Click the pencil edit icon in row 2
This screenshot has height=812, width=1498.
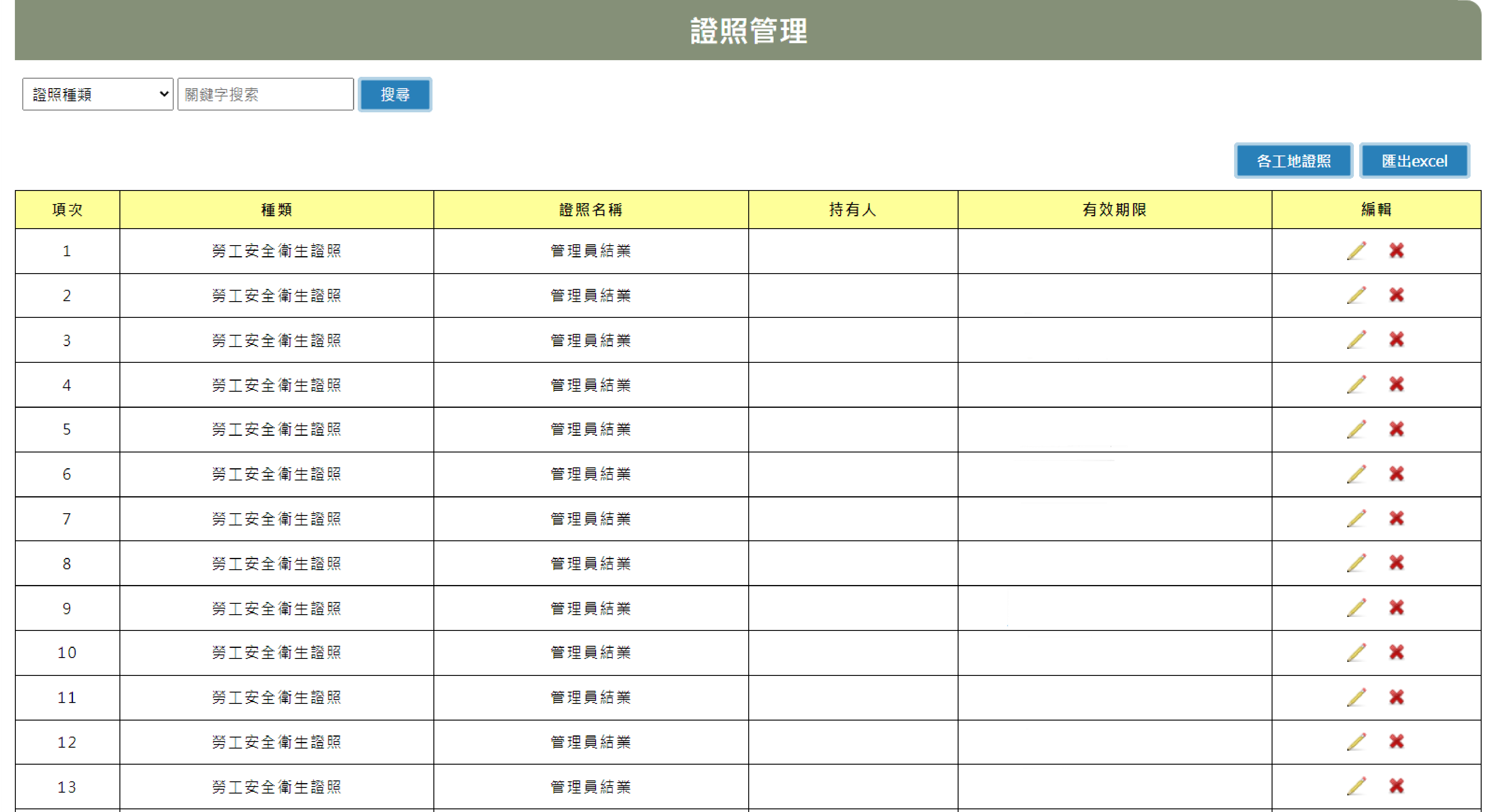1356,295
